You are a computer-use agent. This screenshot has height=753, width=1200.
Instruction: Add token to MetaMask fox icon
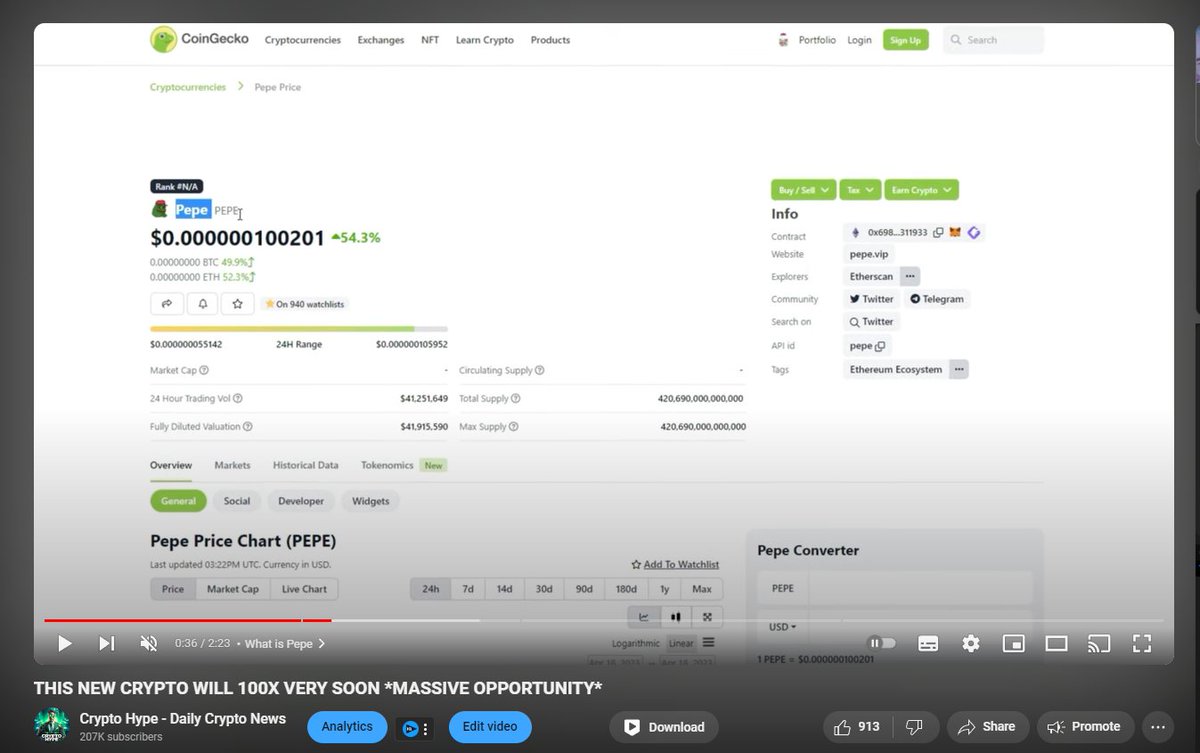pyautogui.click(x=955, y=232)
